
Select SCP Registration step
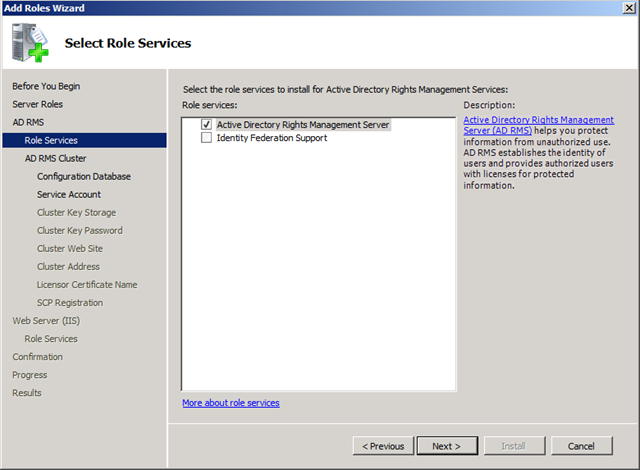point(70,302)
